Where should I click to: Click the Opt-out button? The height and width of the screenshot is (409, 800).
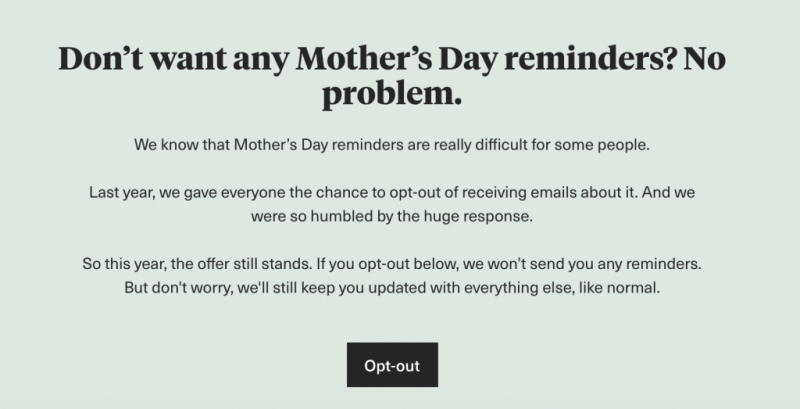(x=392, y=365)
